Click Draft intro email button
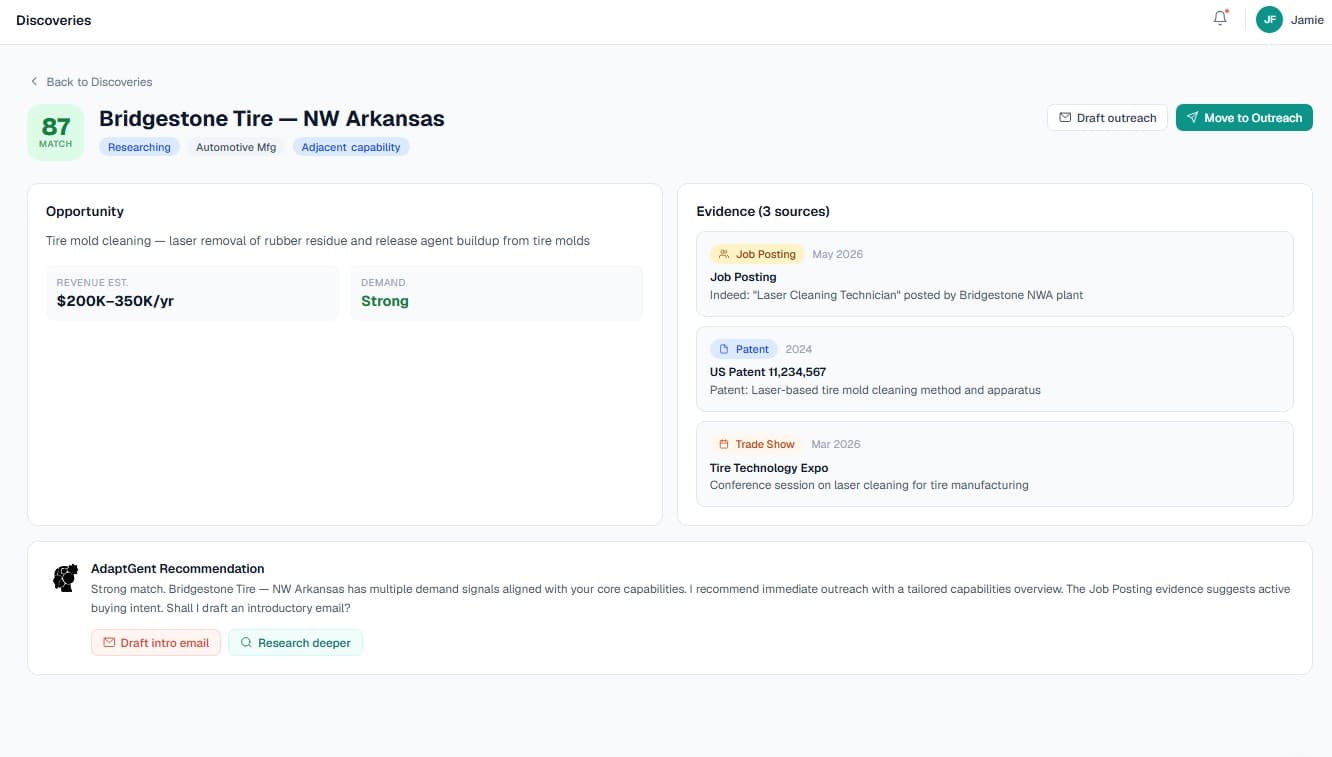This screenshot has height=757, width=1332. 156,642
